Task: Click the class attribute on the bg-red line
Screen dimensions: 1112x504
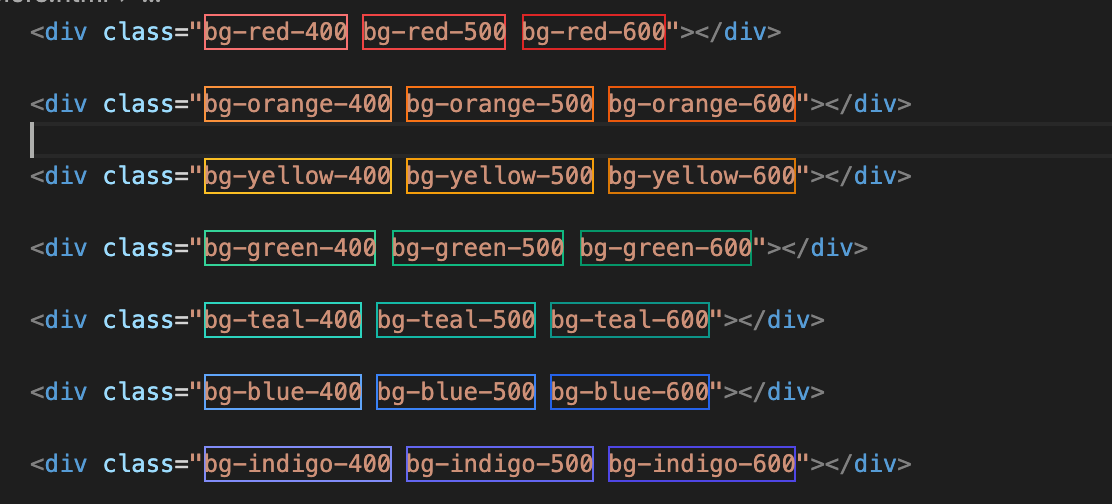Action: point(138,32)
